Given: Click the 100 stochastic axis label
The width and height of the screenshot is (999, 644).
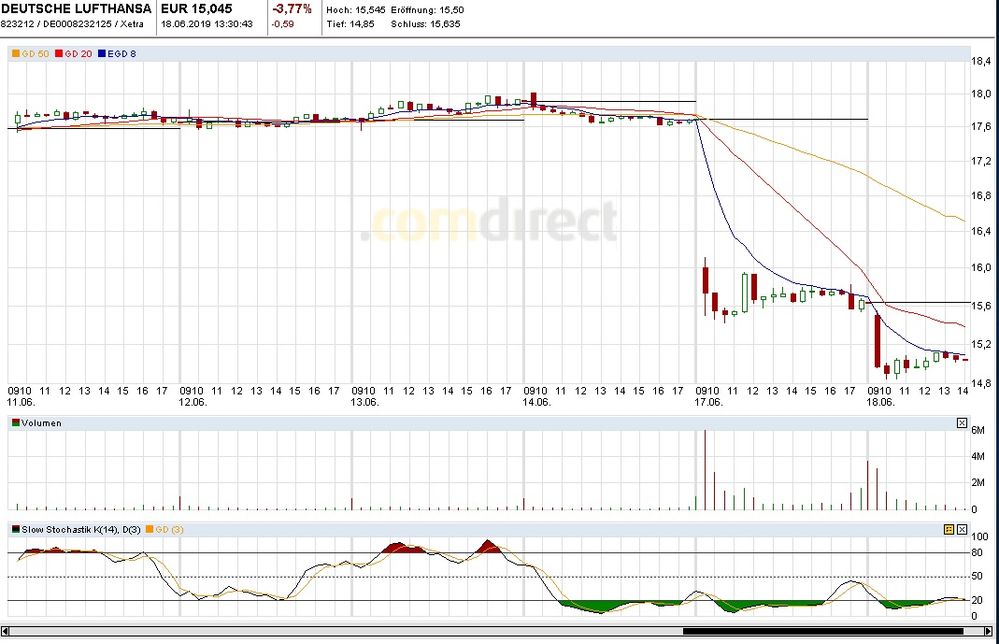Looking at the screenshot, I should point(980,537).
